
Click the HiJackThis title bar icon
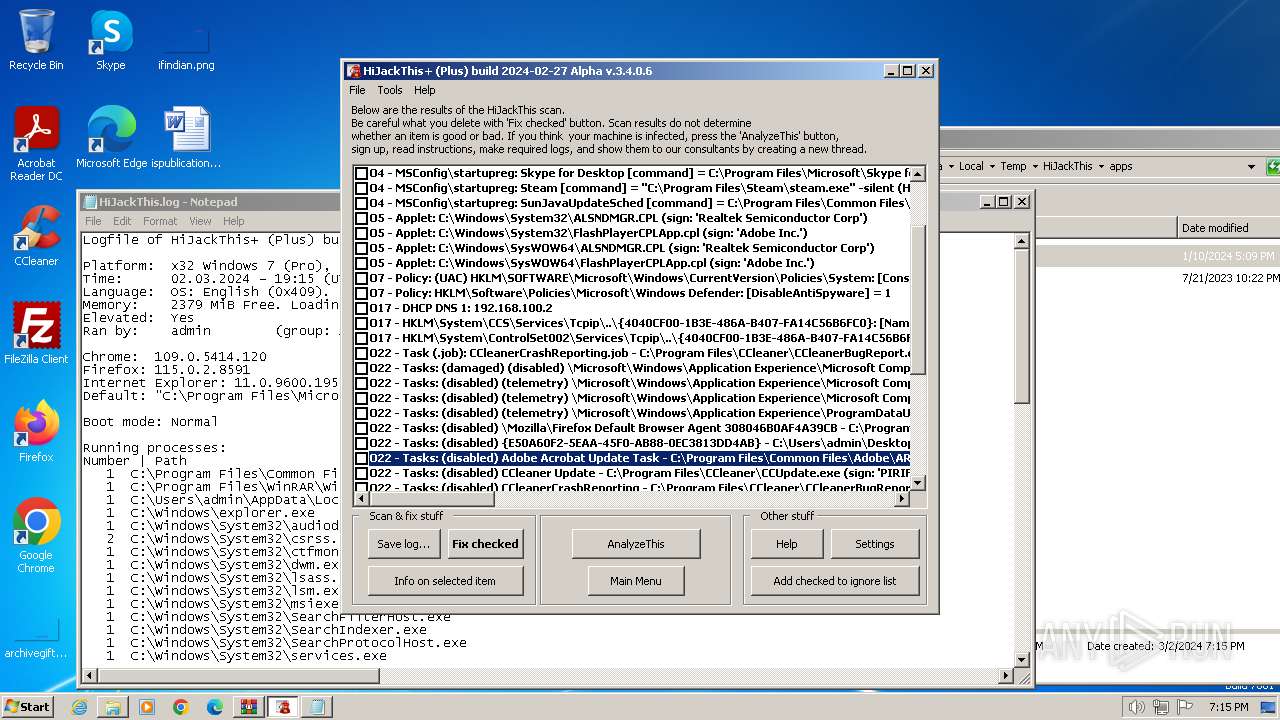354,71
